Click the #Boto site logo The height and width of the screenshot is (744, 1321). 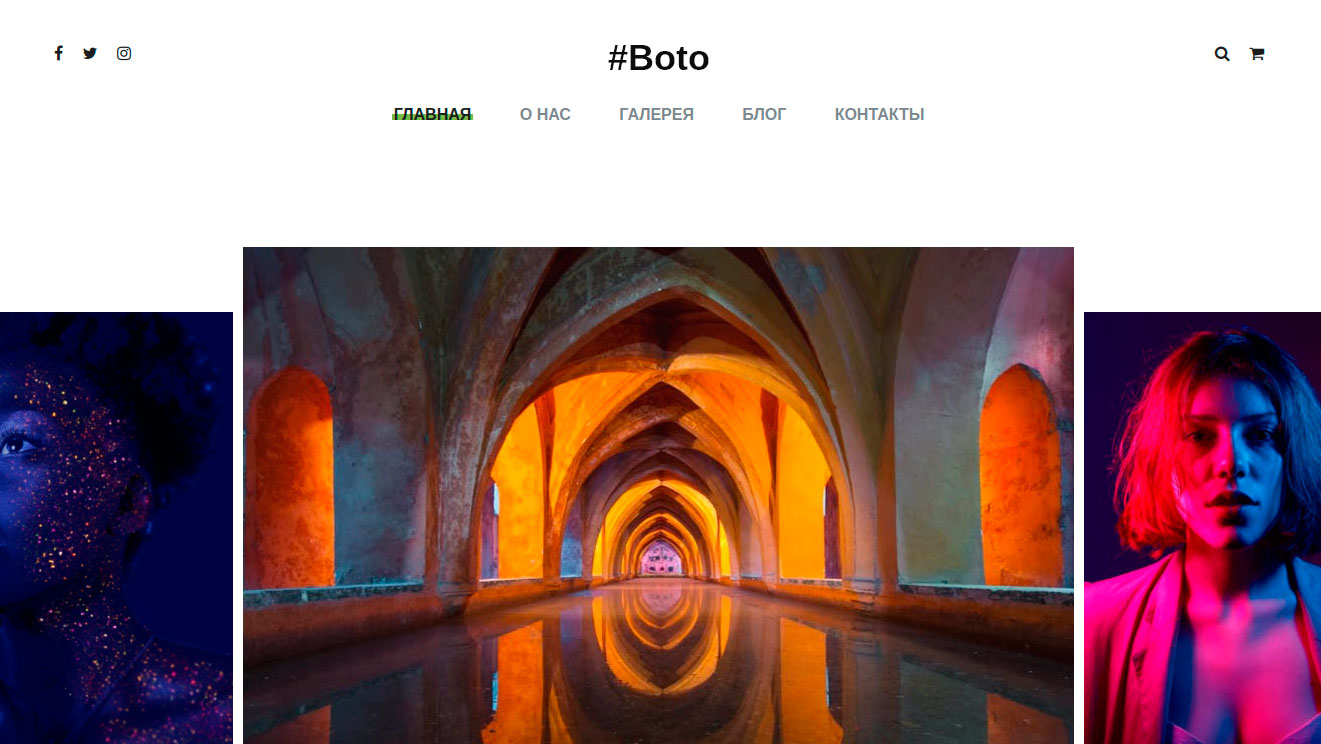pos(659,58)
